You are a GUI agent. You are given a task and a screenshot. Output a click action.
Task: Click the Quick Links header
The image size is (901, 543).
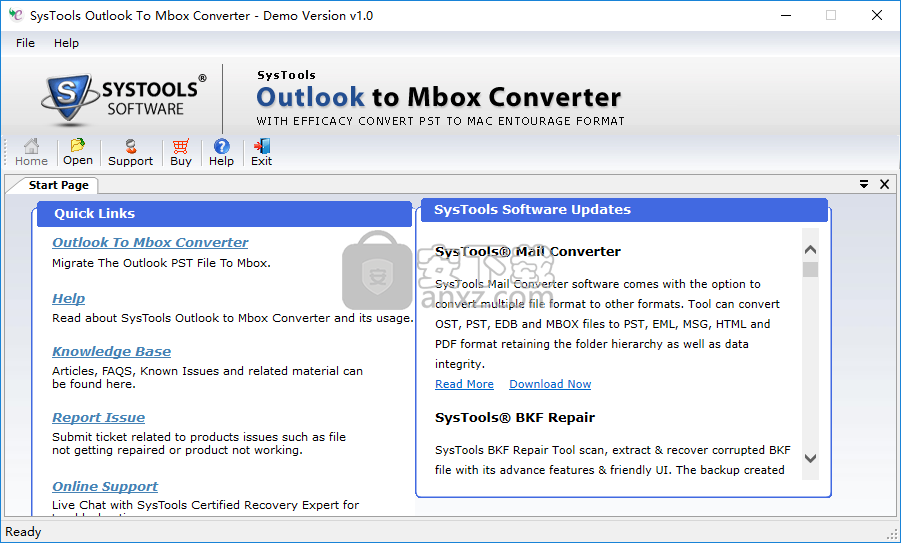[225, 214]
